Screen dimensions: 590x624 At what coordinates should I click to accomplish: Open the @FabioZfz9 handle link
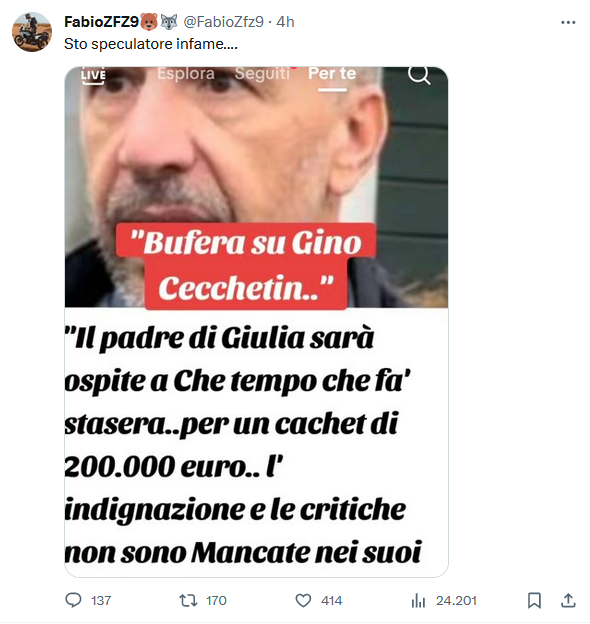(x=224, y=21)
